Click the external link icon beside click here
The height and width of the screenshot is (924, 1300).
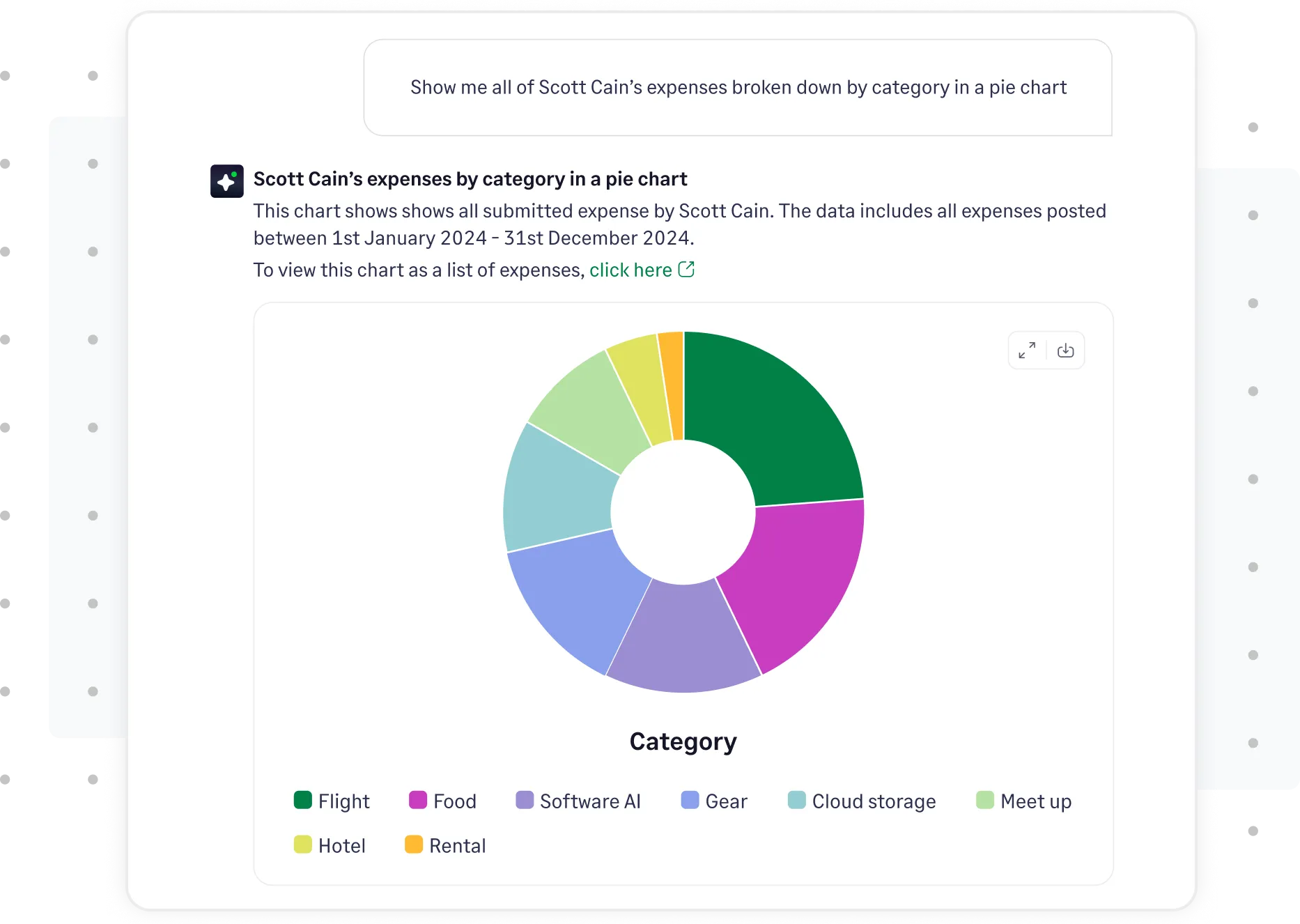(686, 268)
